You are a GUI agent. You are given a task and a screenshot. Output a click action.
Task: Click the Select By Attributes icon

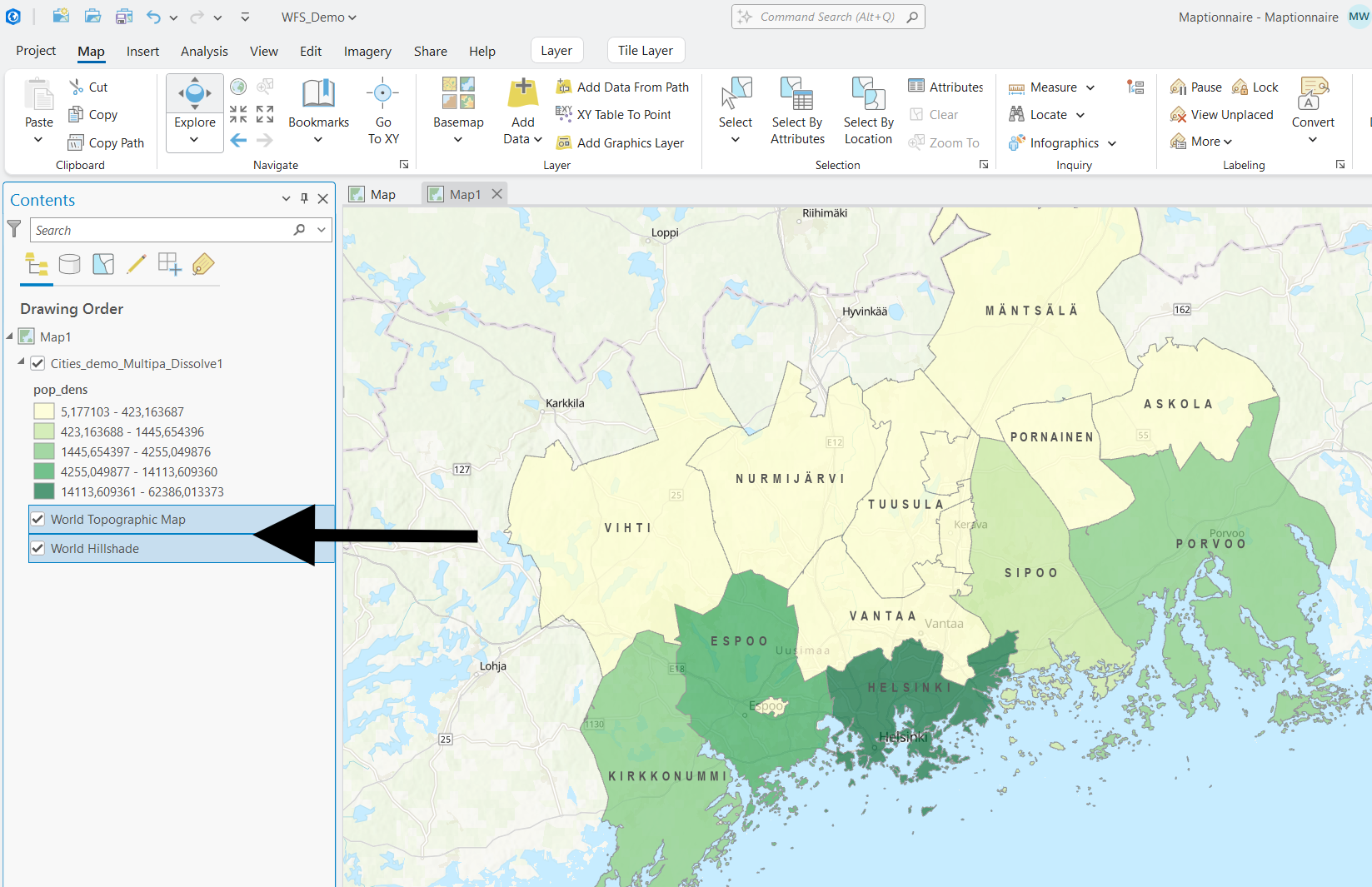[797, 94]
